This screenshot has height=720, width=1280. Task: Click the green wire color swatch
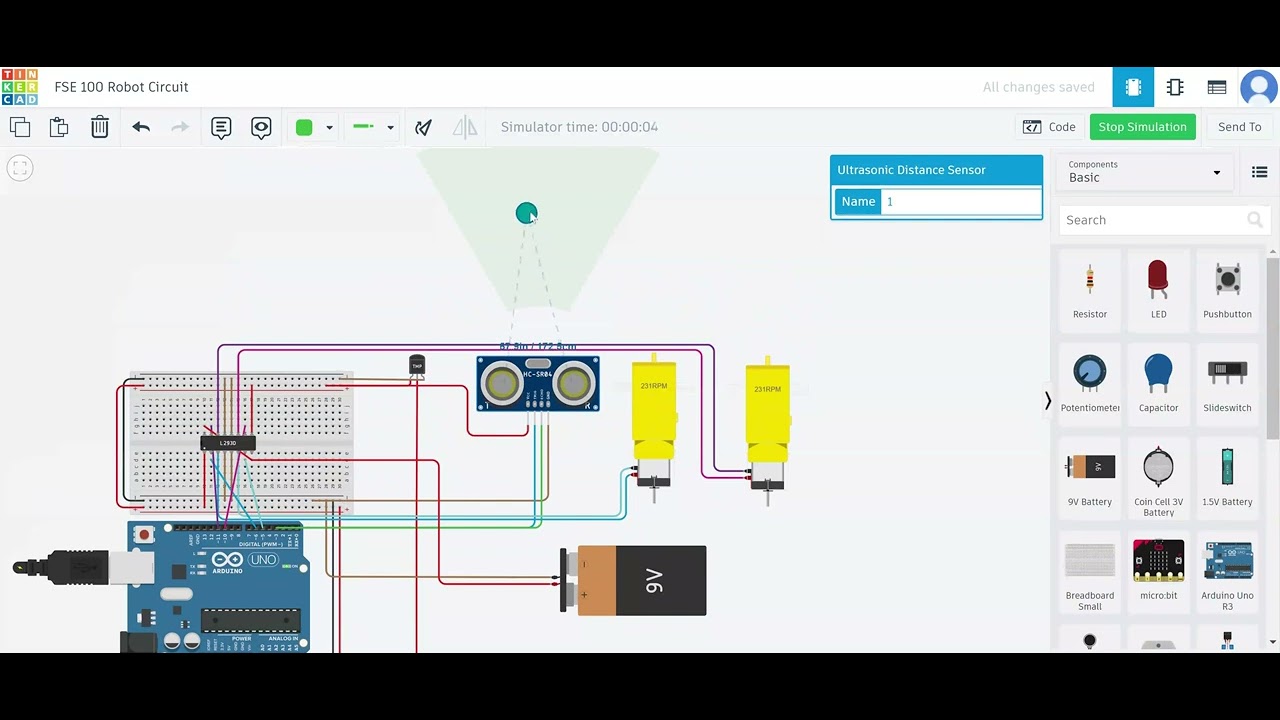point(304,127)
